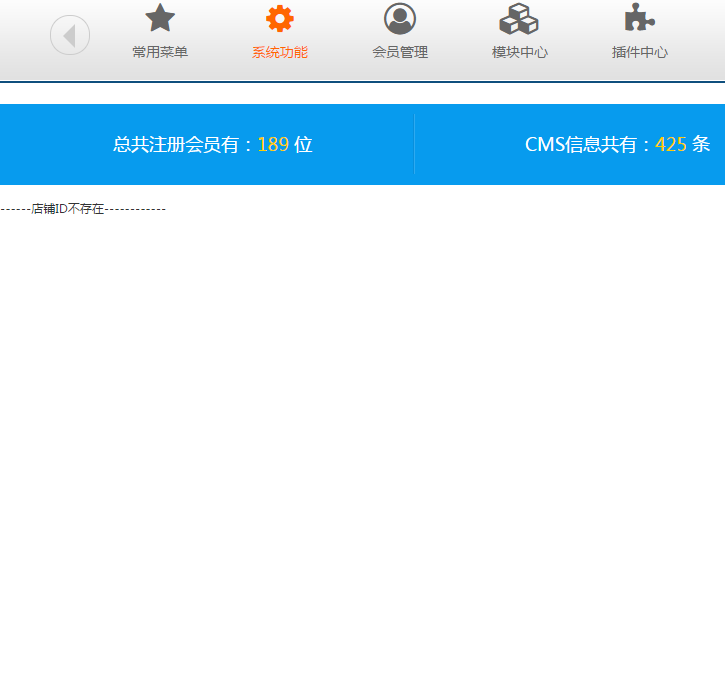This screenshot has width=725, height=677.
Task: Click the divider between the two statistics
Action: click(x=414, y=145)
